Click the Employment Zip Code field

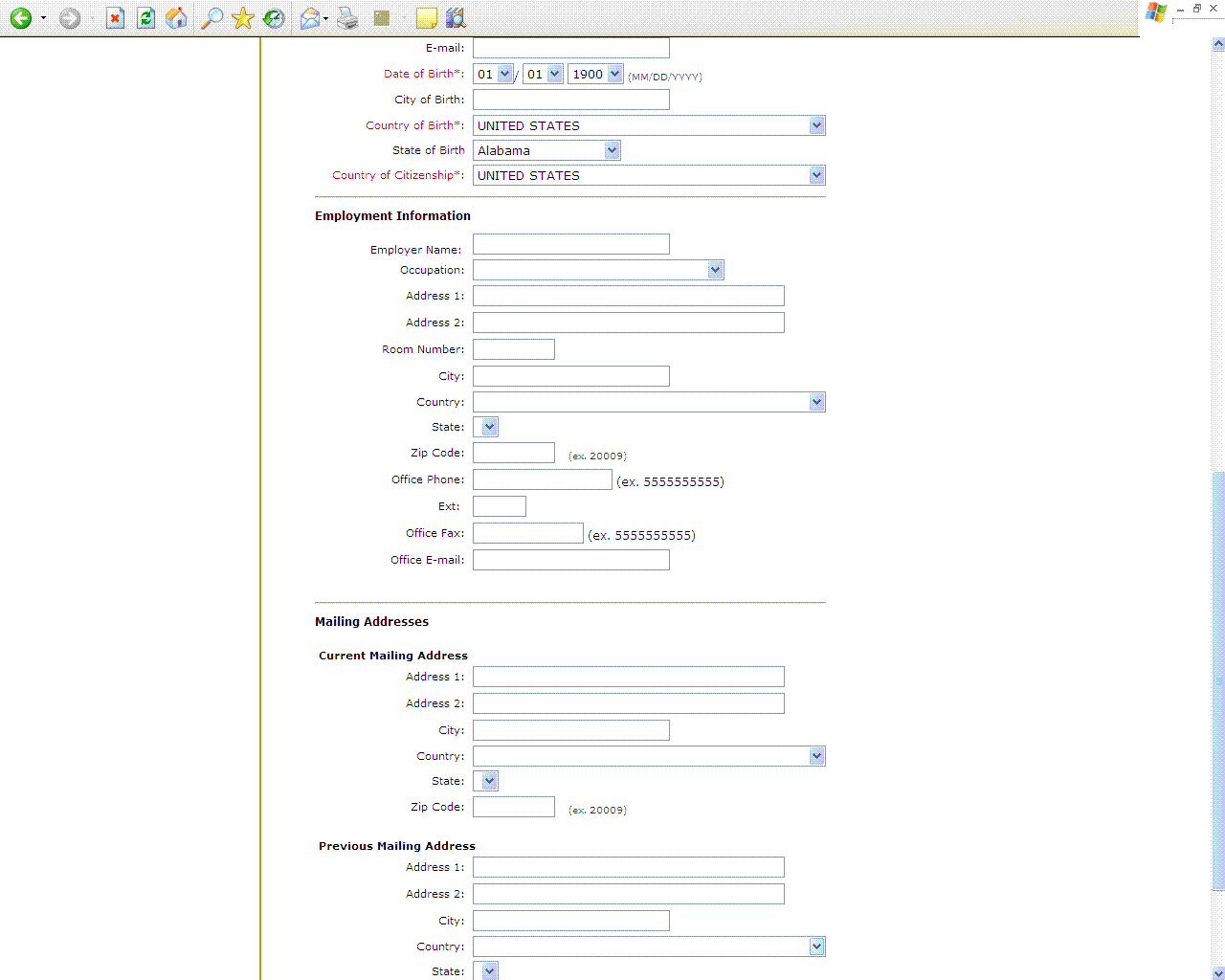(514, 453)
